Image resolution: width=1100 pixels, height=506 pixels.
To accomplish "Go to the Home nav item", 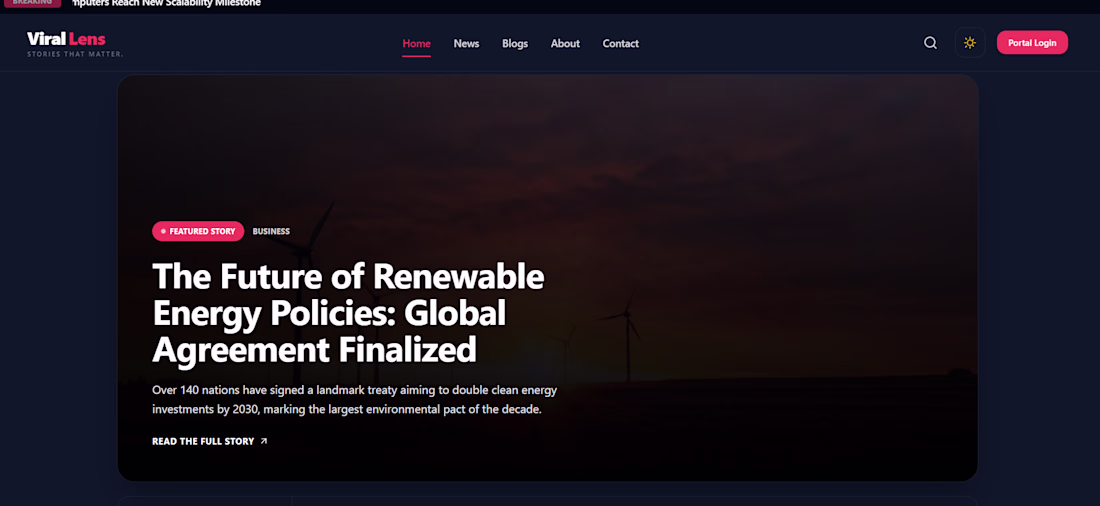I will click(417, 44).
